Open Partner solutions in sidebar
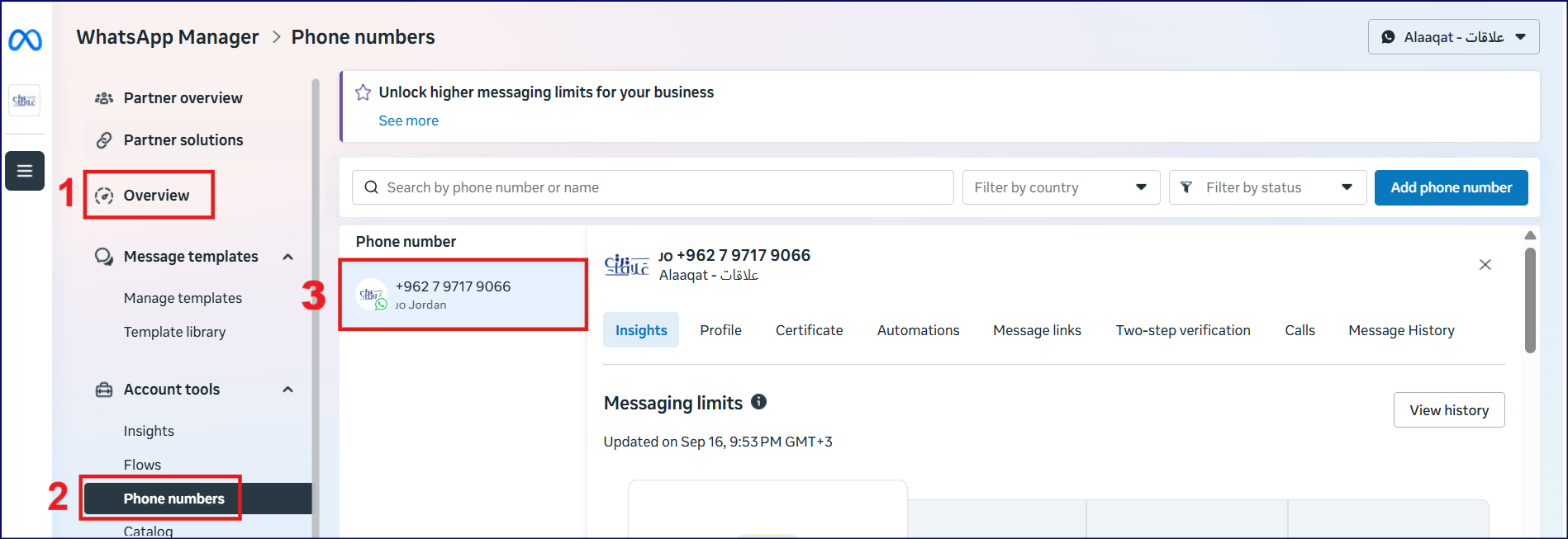The width and height of the screenshot is (1568, 539). pyautogui.click(x=183, y=140)
